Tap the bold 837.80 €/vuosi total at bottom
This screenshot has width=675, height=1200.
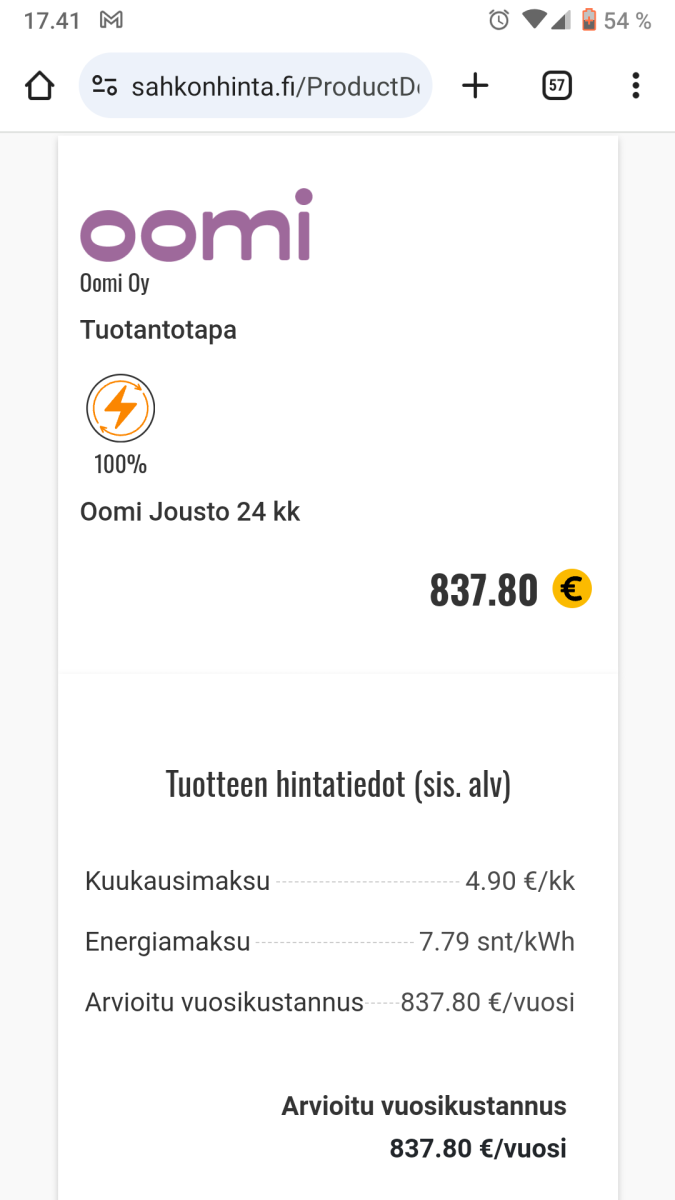click(478, 1148)
